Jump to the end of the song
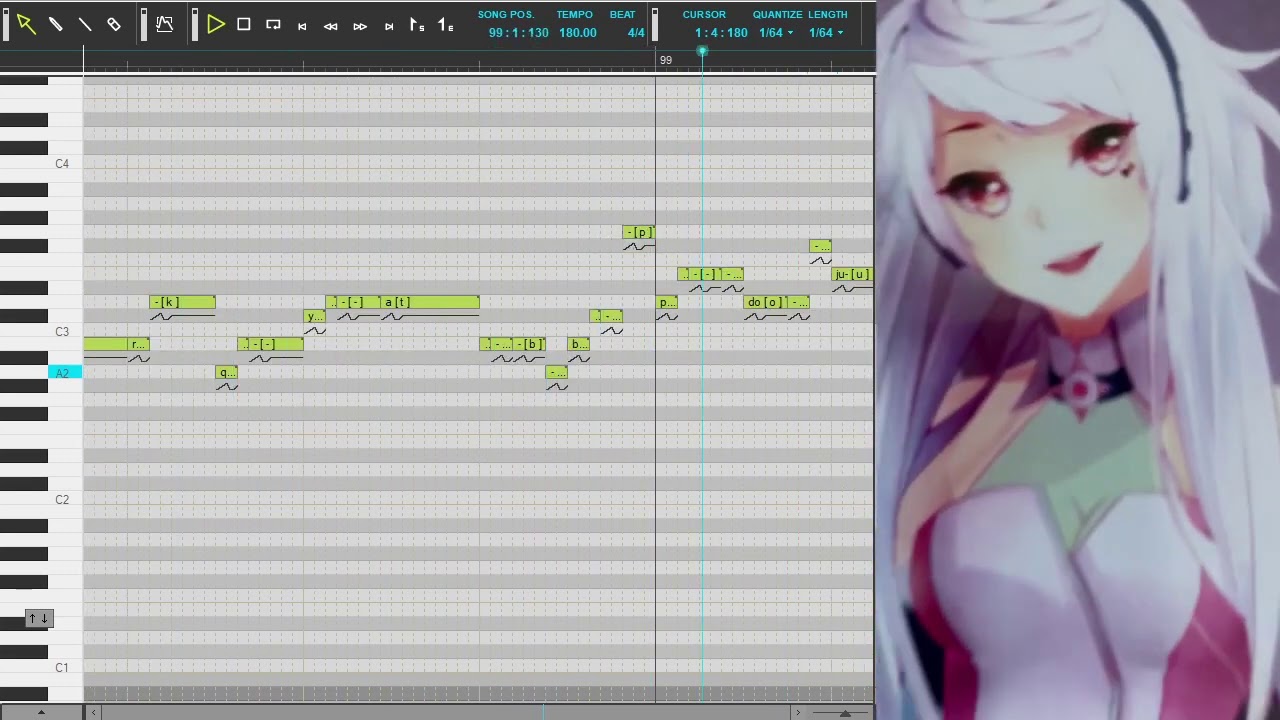This screenshot has width=1280, height=720. pos(389,26)
